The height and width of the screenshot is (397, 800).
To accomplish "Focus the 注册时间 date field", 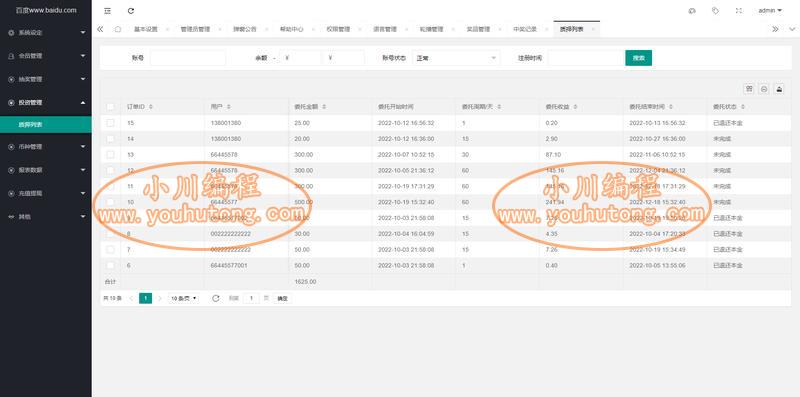I will [x=586, y=58].
